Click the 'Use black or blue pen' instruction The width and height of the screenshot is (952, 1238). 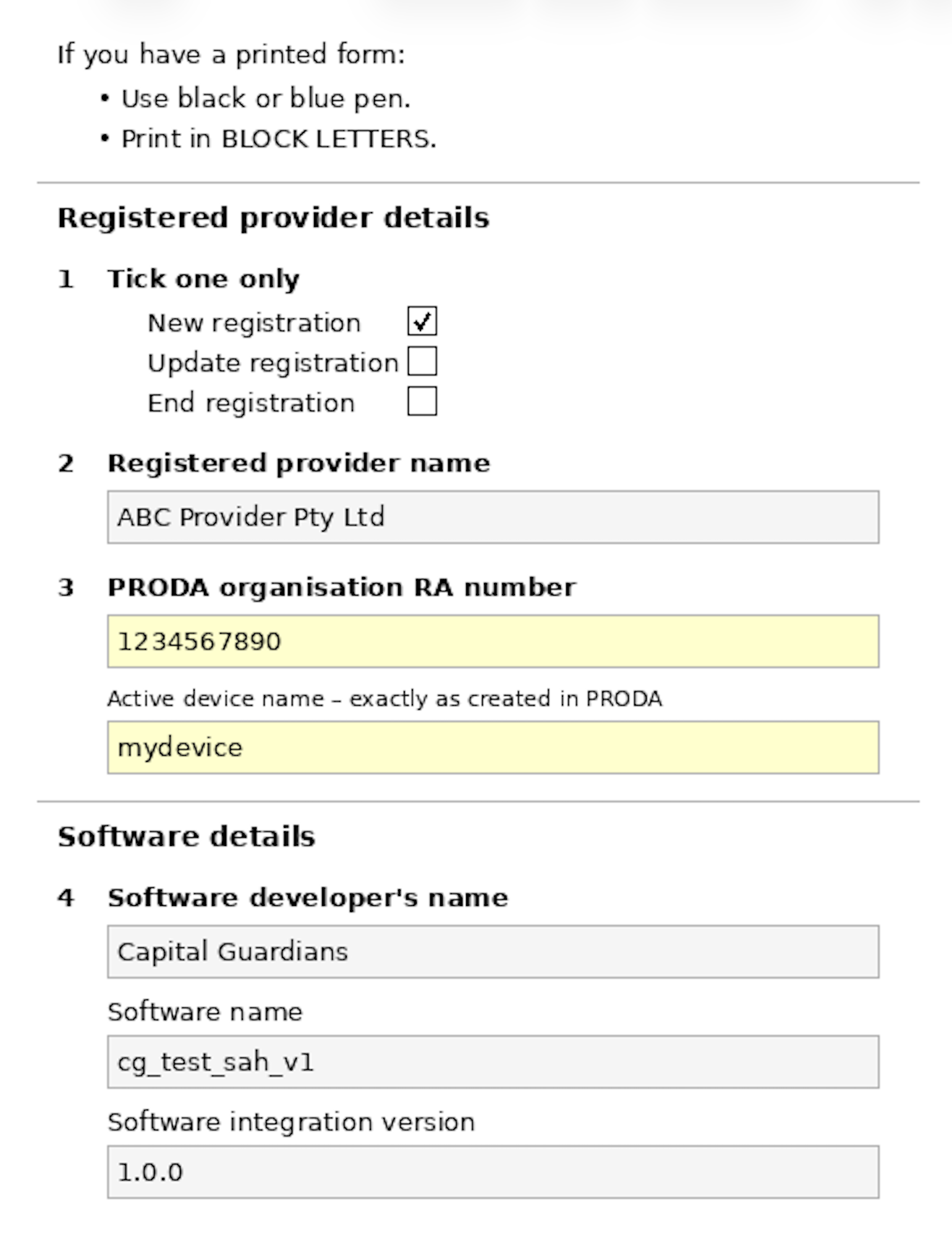266,99
